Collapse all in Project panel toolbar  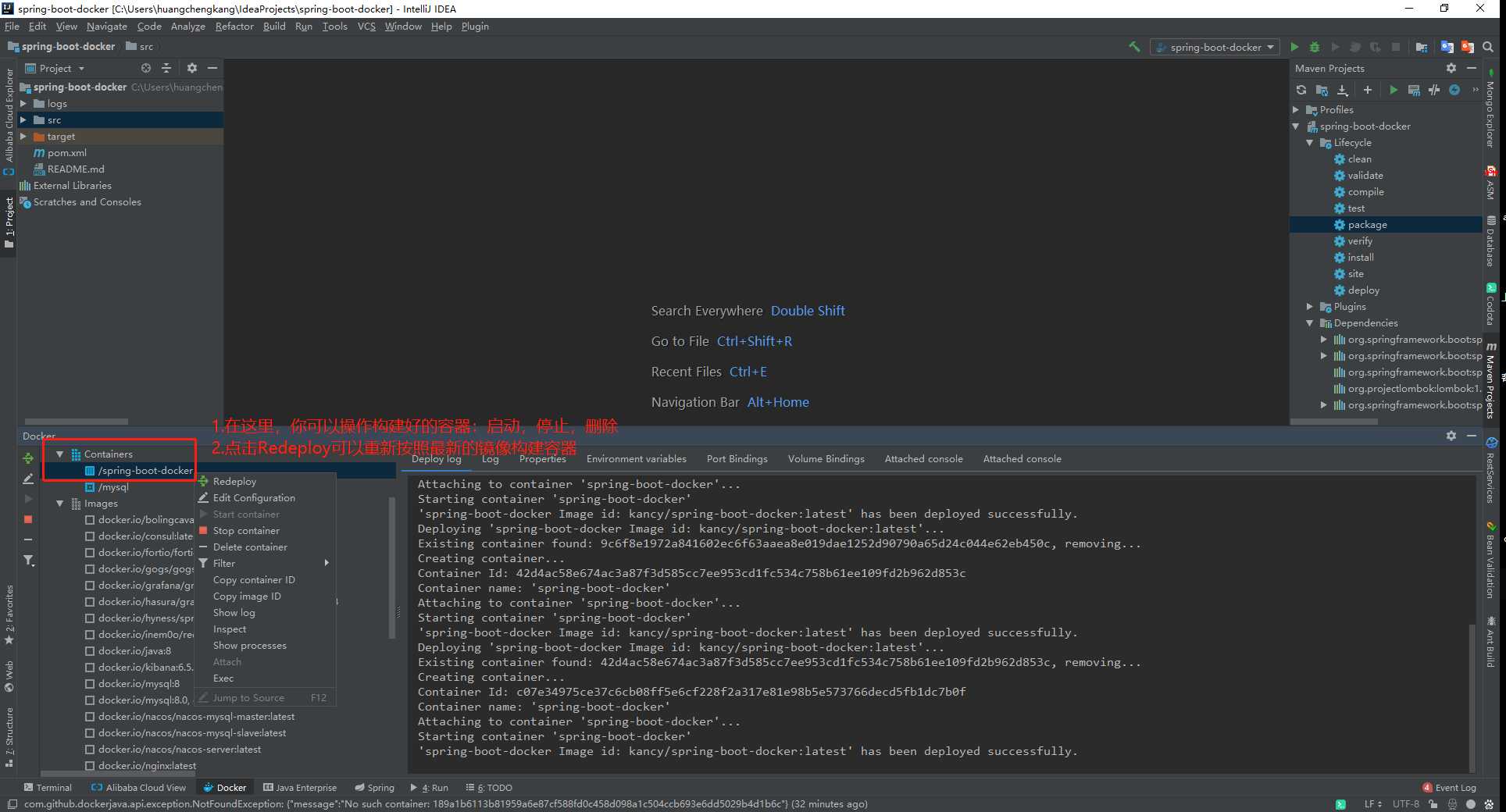166,68
